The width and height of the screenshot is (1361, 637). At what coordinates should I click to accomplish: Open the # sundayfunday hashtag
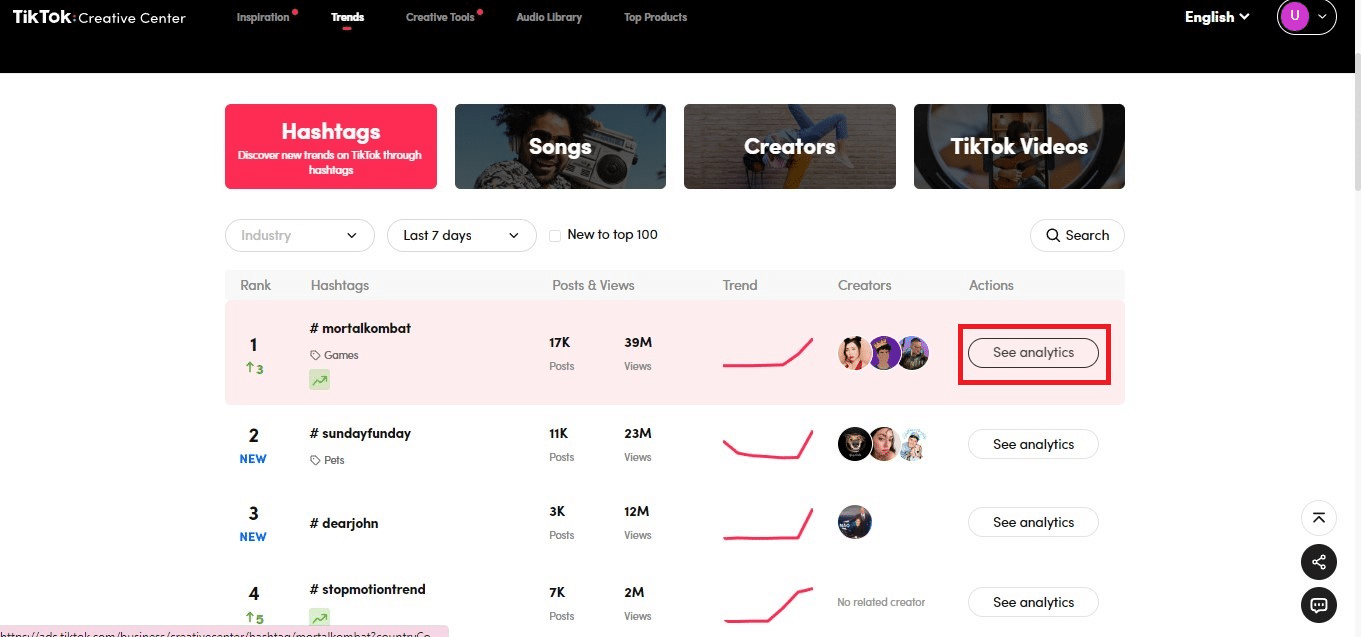click(x=360, y=433)
